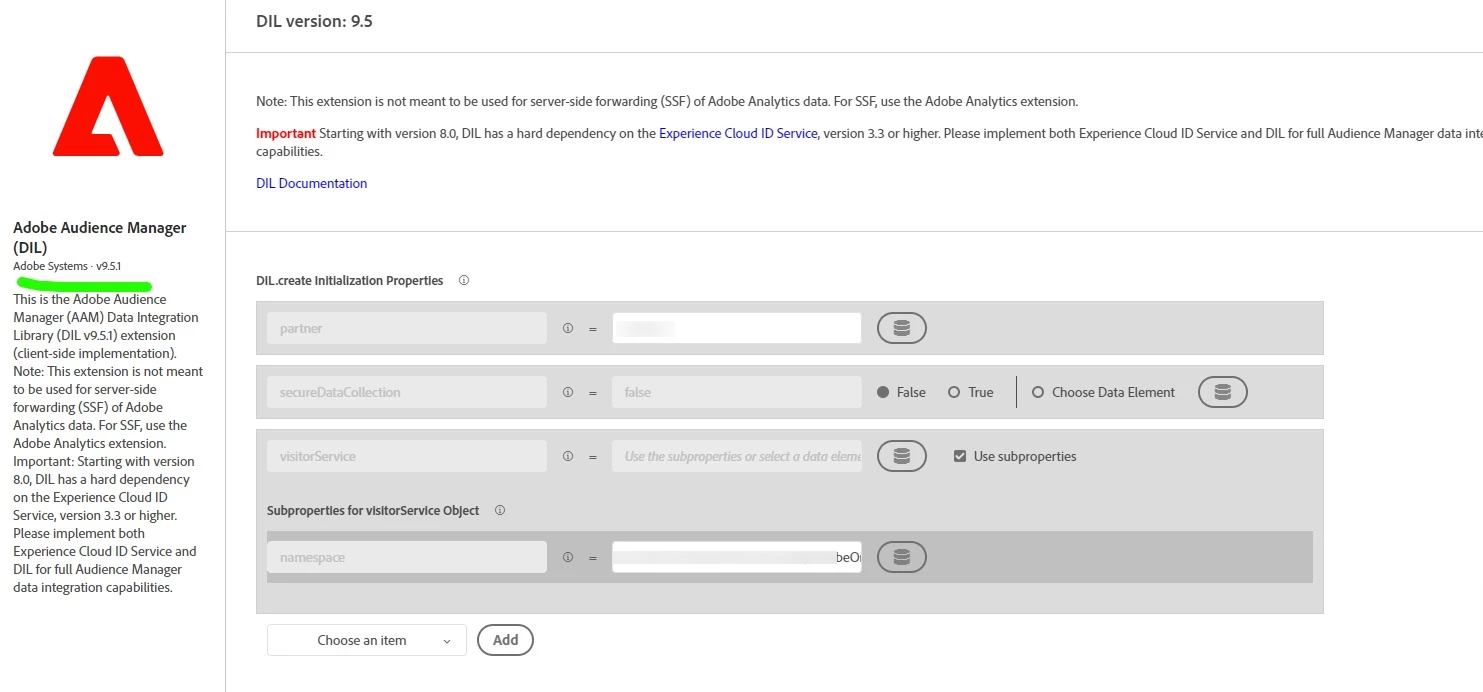This screenshot has height=692, width=1483.
Task: Open data element picker for namespace row
Action: [x=902, y=557]
